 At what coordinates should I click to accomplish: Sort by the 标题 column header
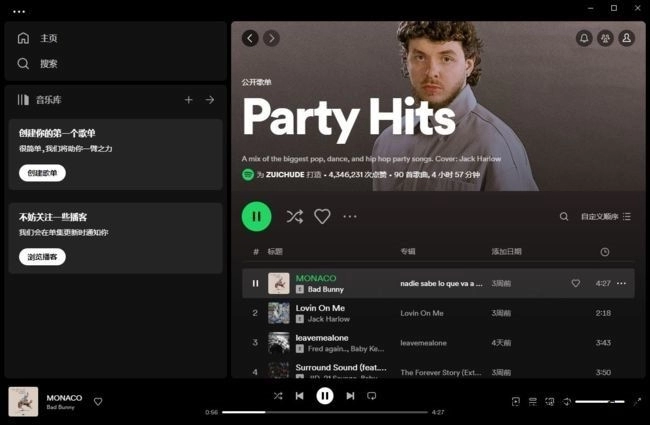[275, 251]
